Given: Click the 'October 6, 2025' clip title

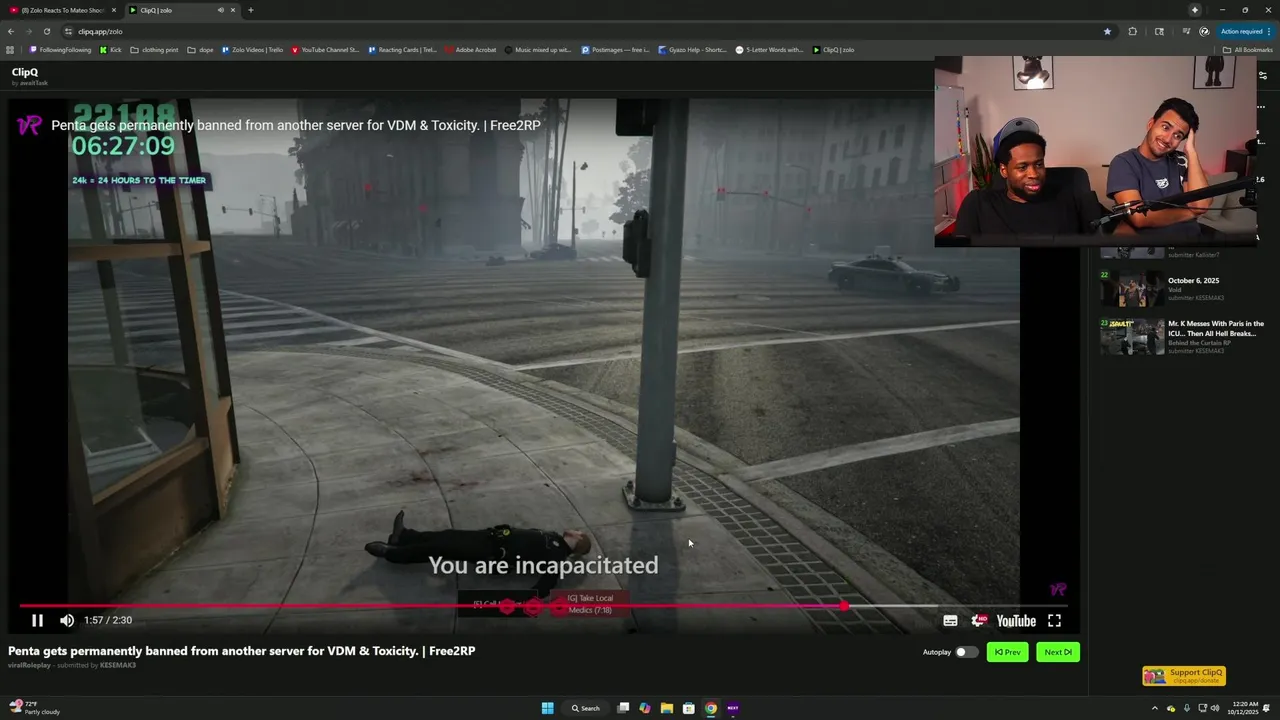Looking at the screenshot, I should click(1193, 281).
